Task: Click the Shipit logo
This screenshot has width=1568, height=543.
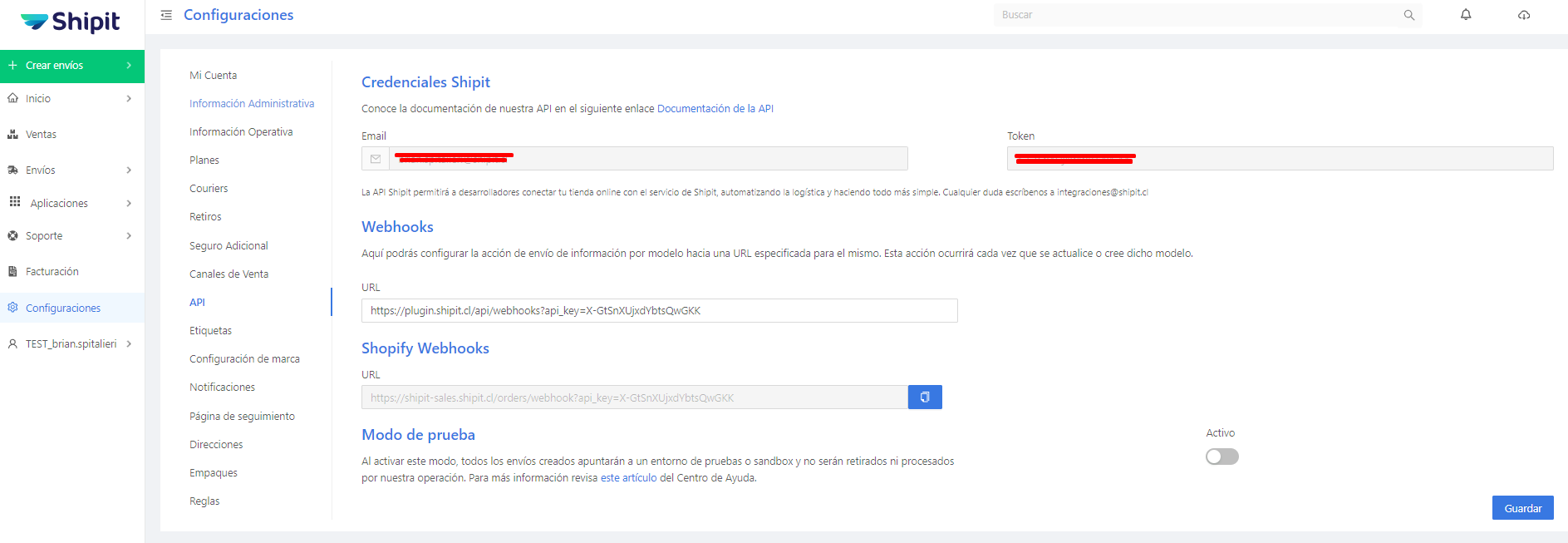Action: click(x=71, y=22)
